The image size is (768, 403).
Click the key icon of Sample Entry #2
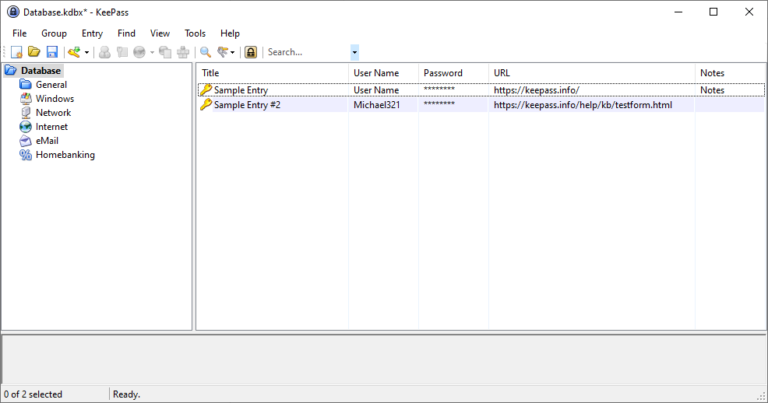[206, 104]
